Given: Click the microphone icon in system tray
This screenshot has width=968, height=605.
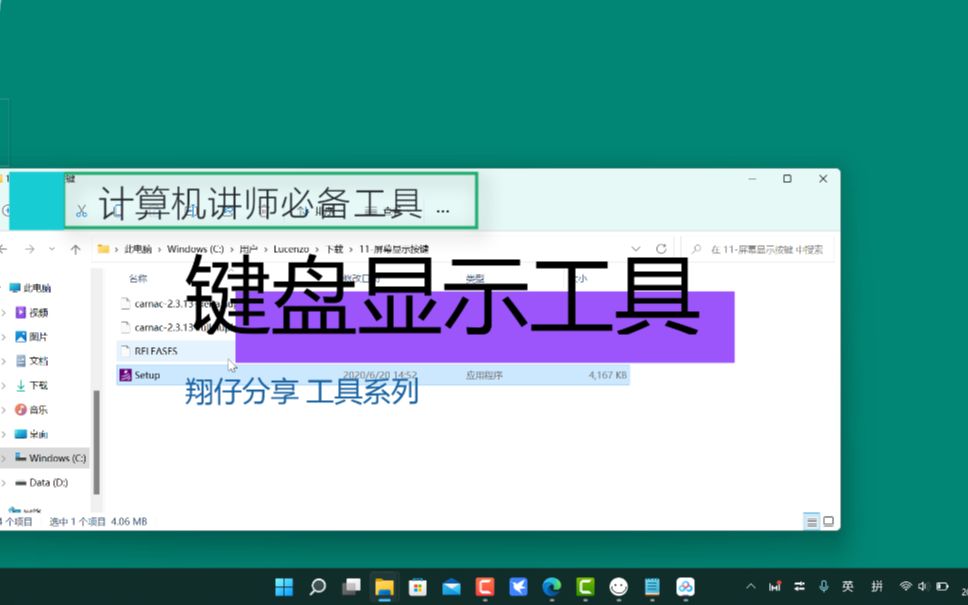Looking at the screenshot, I should (x=823, y=586).
